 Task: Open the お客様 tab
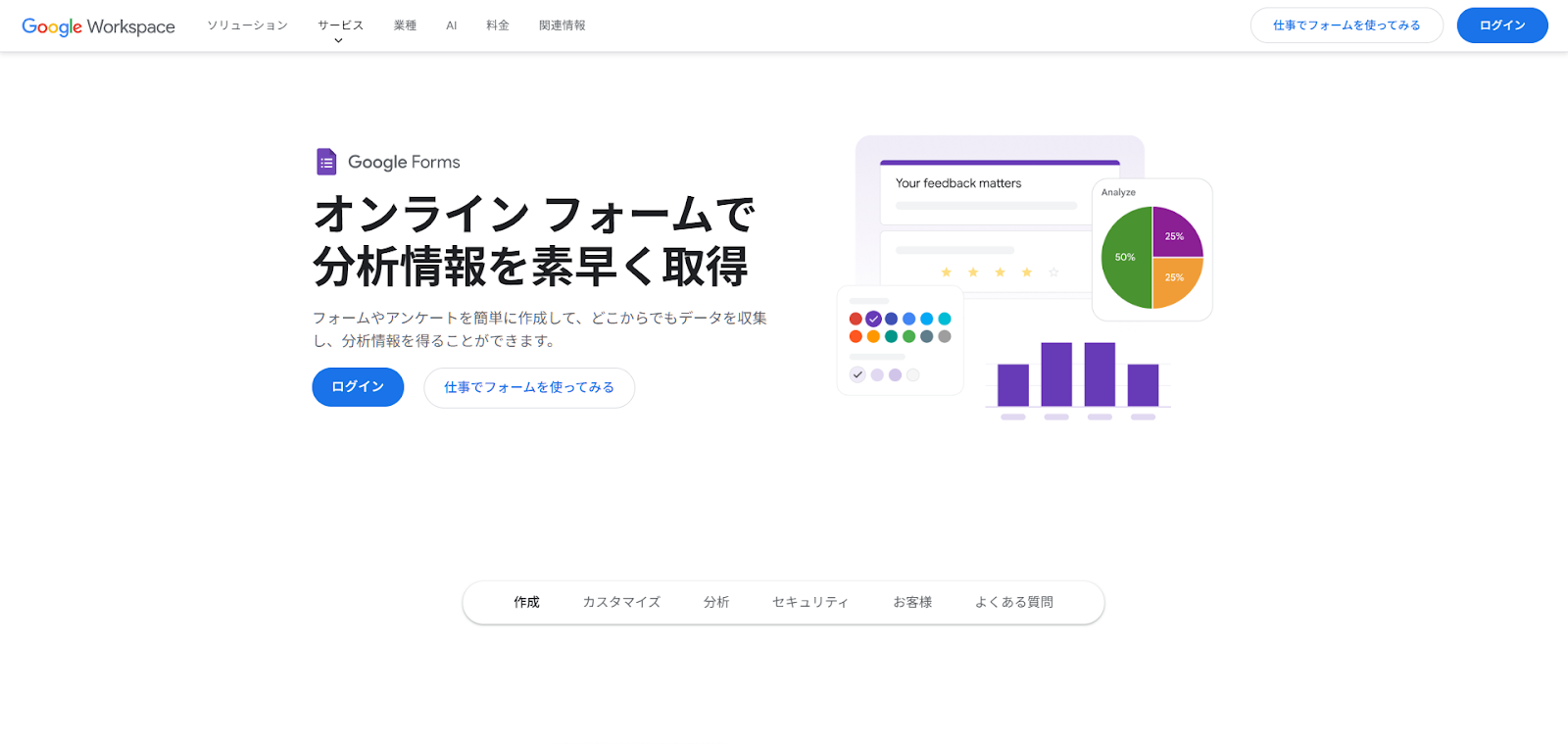(x=912, y=602)
